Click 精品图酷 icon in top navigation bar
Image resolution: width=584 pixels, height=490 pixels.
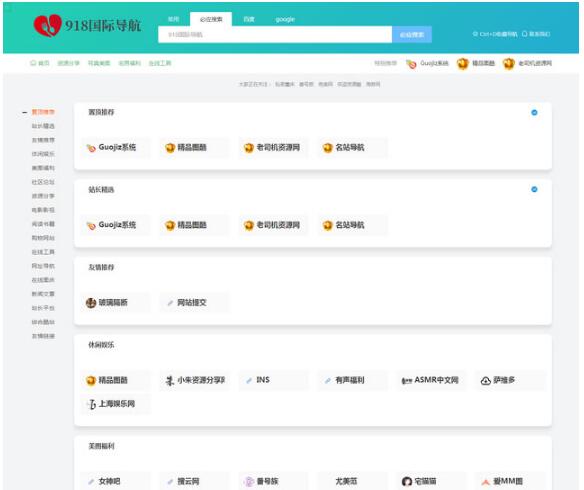click(x=463, y=64)
